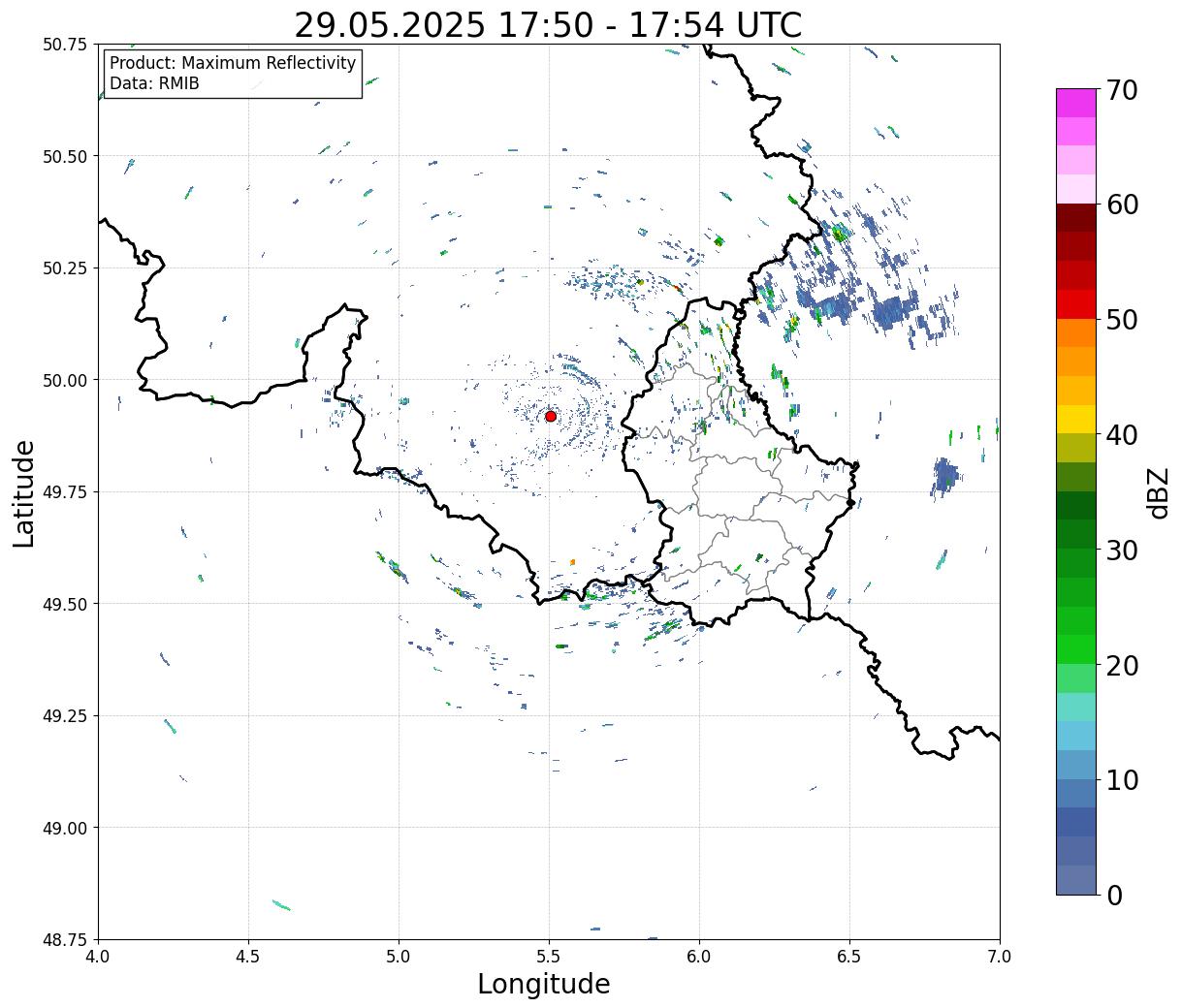The width and height of the screenshot is (1182, 1008).
Task: Click the longitude tick label 5.0
Action: [x=399, y=956]
